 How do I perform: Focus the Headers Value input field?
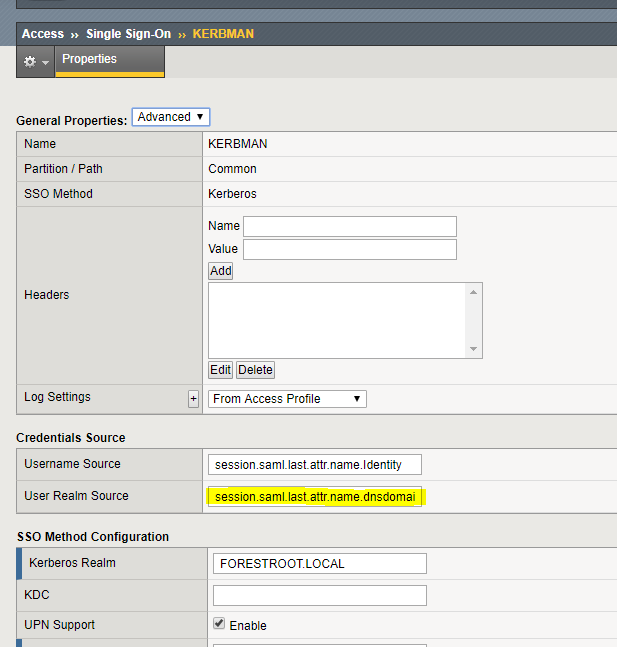coord(350,250)
